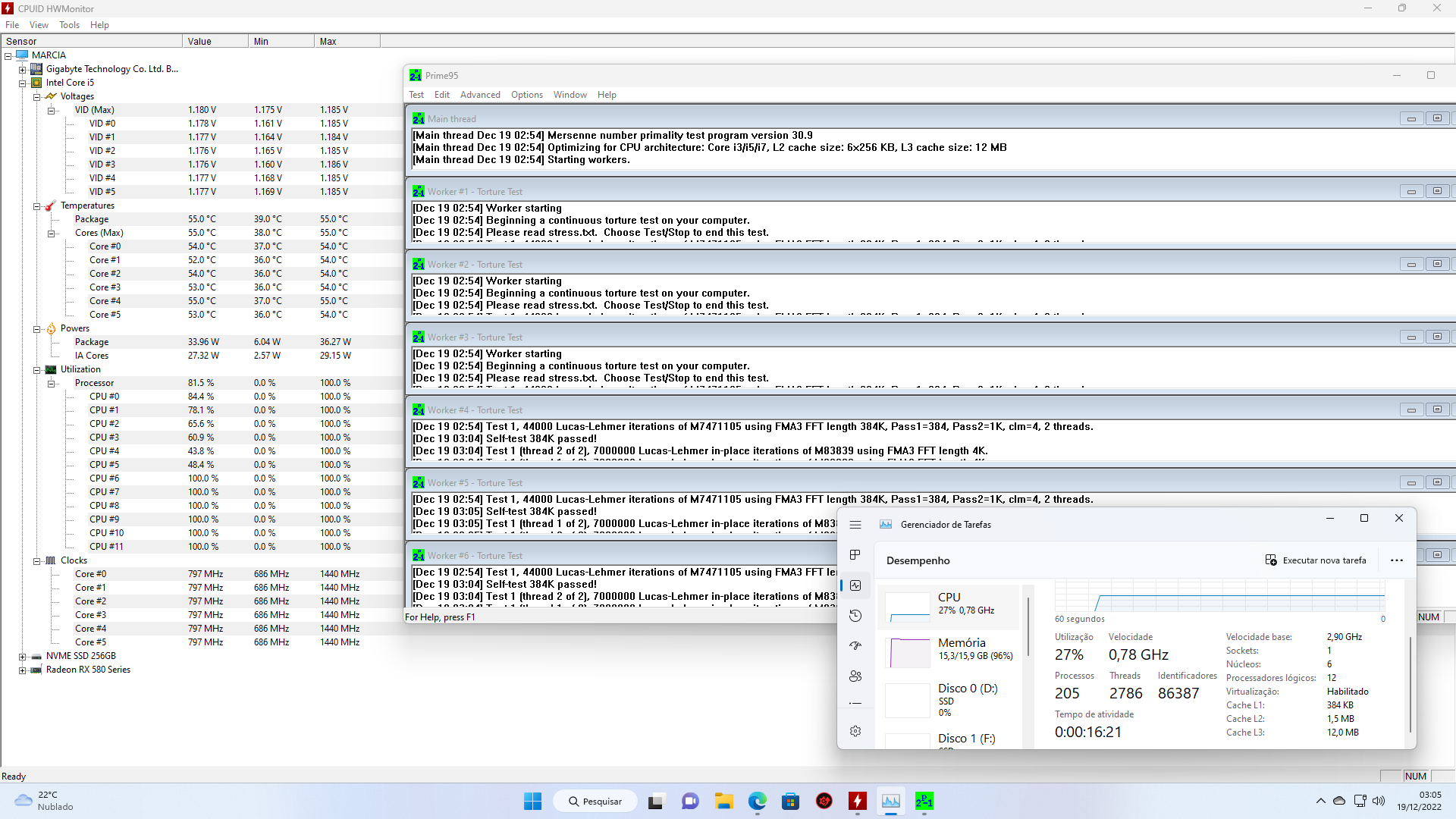This screenshot has height=819, width=1456.
Task: Collapse the Intel Core i5 node
Action: pos(23,83)
